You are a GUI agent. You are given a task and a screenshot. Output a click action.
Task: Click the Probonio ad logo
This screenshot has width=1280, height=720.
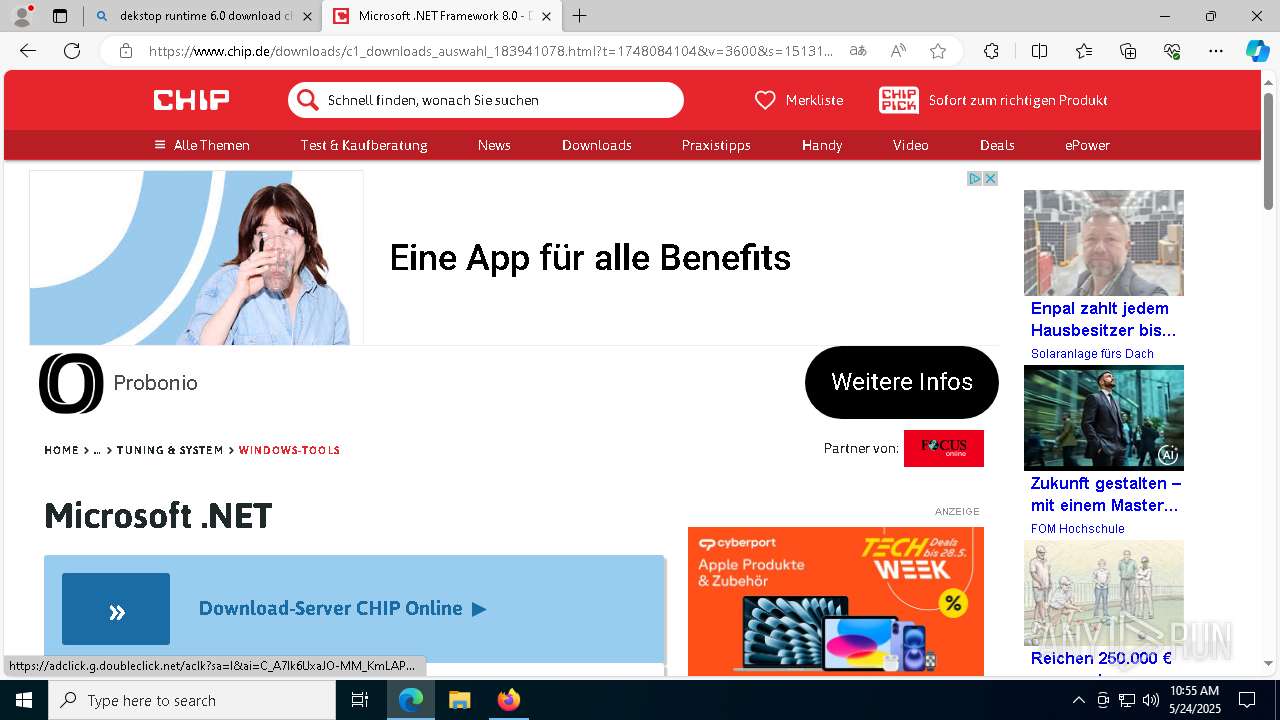tap(71, 383)
